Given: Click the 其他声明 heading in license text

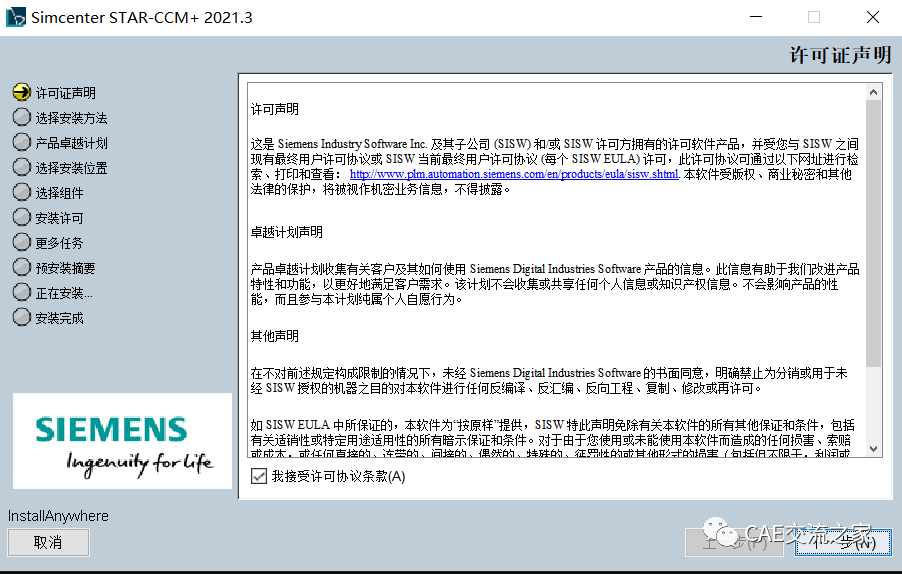Looking at the screenshot, I should tap(274, 336).
